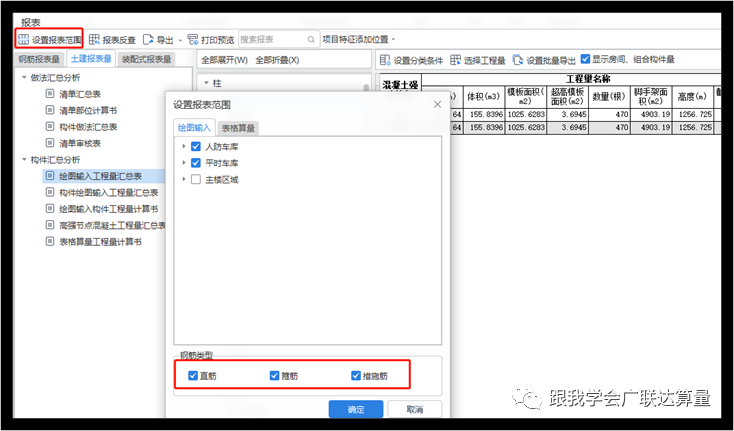Click the report icon beside 绘图输入构件工程量计算书
734x431 pixels.
click(x=50, y=208)
